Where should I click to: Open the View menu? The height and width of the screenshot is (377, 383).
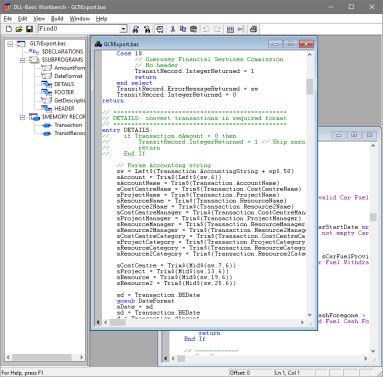pos(39,19)
